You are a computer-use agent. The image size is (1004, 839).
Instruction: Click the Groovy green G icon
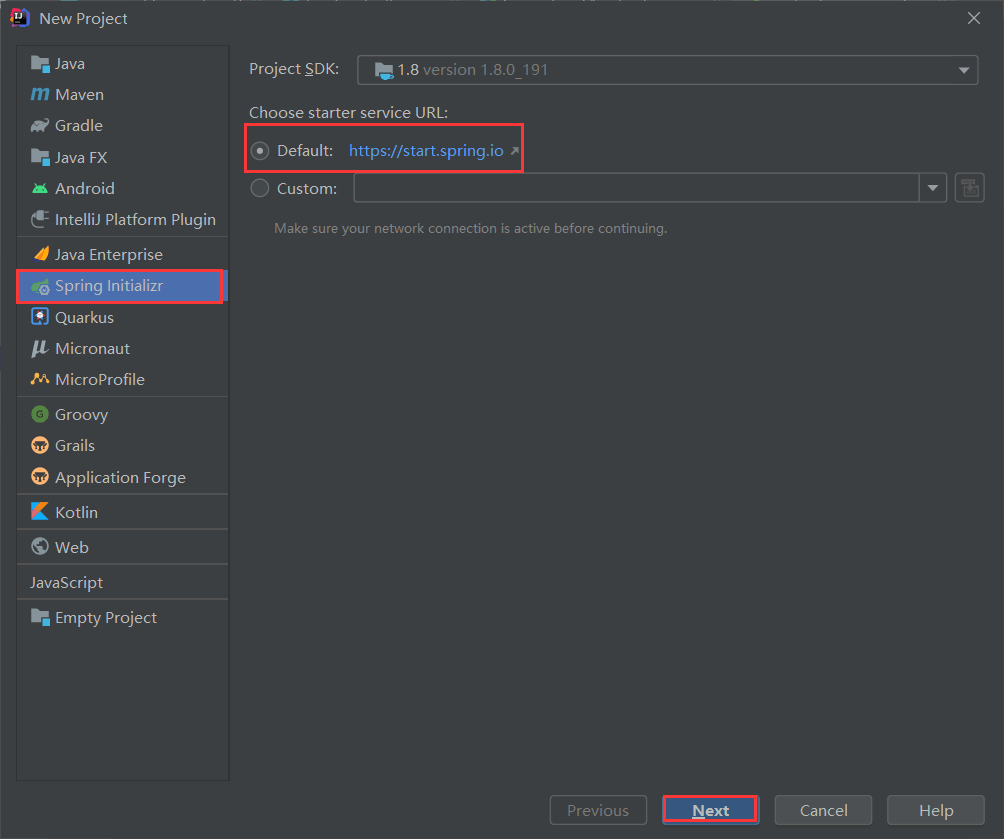coord(40,414)
